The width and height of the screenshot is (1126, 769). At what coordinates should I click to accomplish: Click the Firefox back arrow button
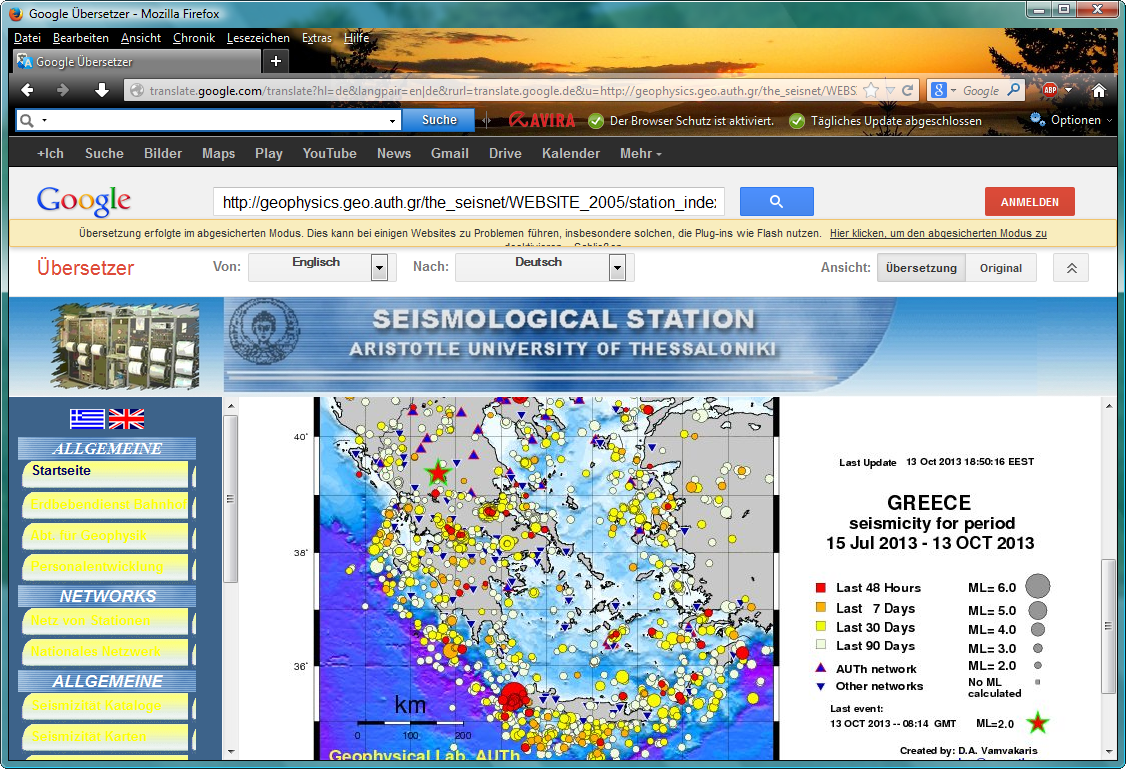[x=27, y=90]
